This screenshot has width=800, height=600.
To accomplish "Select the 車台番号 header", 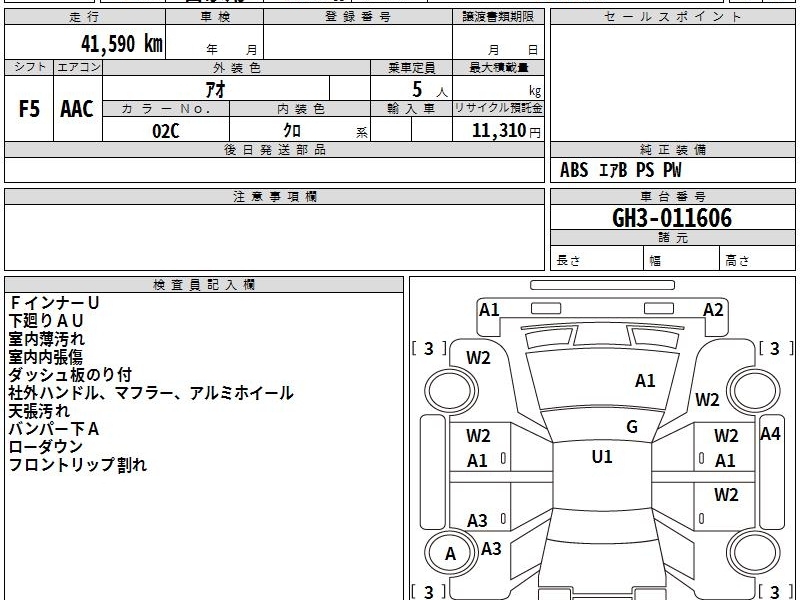I will 672,197.
